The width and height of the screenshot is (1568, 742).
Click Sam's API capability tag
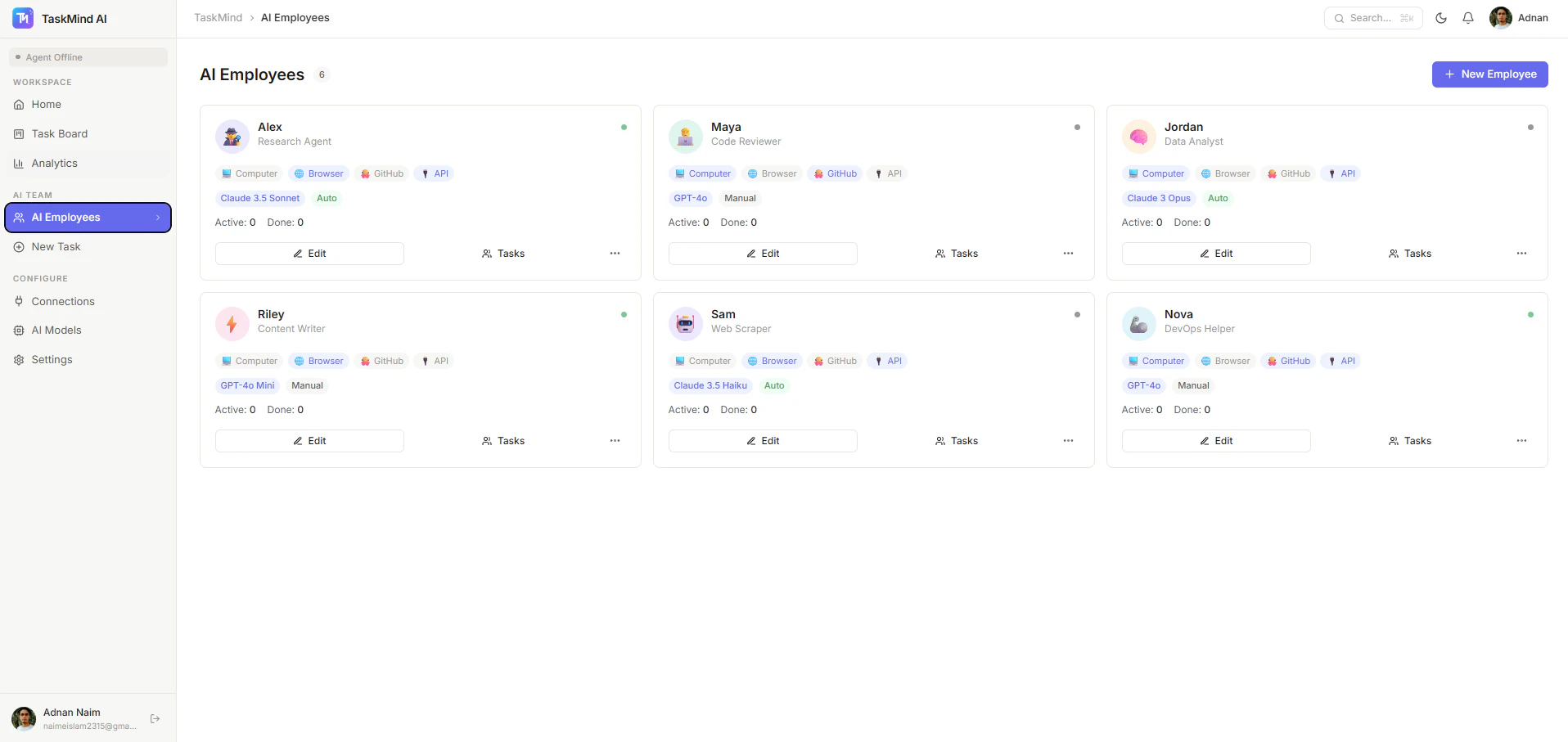point(888,361)
